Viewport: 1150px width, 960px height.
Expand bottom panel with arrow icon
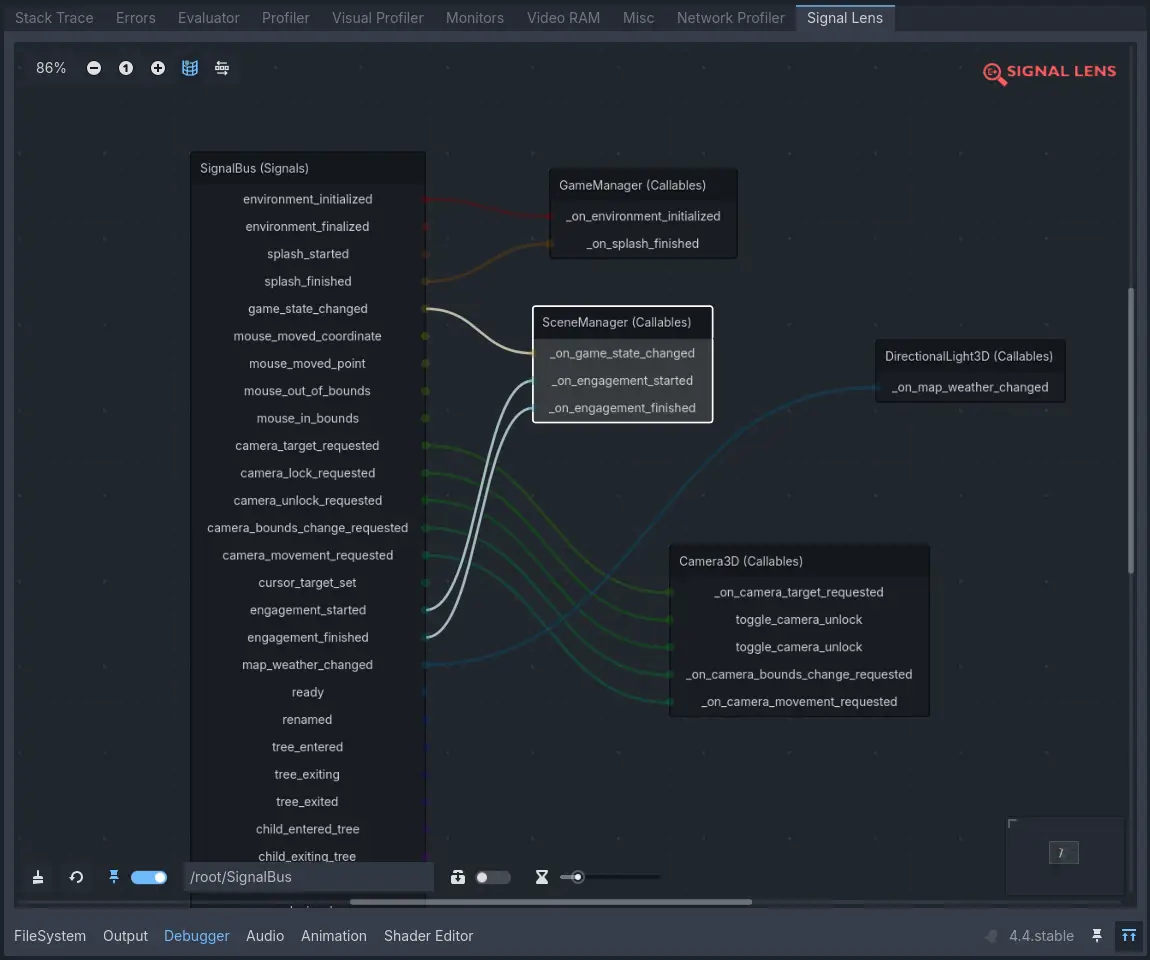pyautogui.click(x=1129, y=936)
